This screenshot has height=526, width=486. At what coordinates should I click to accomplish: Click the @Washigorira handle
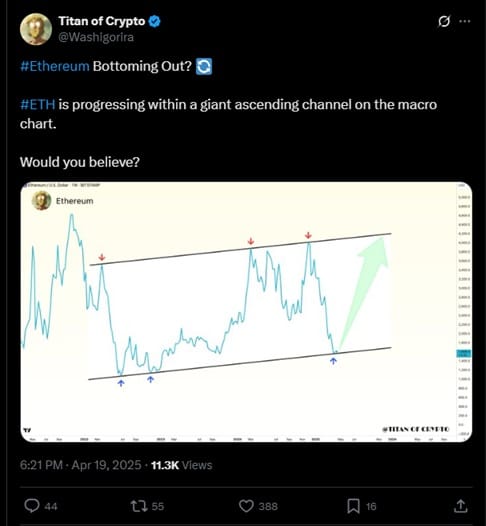96,37
